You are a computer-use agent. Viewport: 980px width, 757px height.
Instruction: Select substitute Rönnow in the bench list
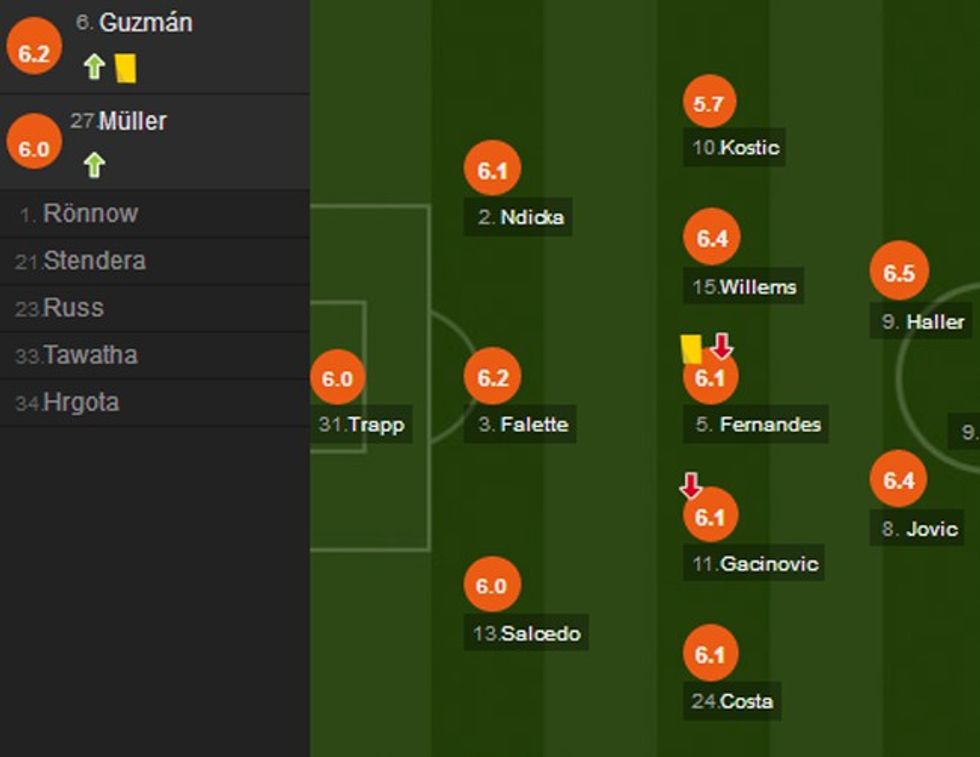pos(90,214)
